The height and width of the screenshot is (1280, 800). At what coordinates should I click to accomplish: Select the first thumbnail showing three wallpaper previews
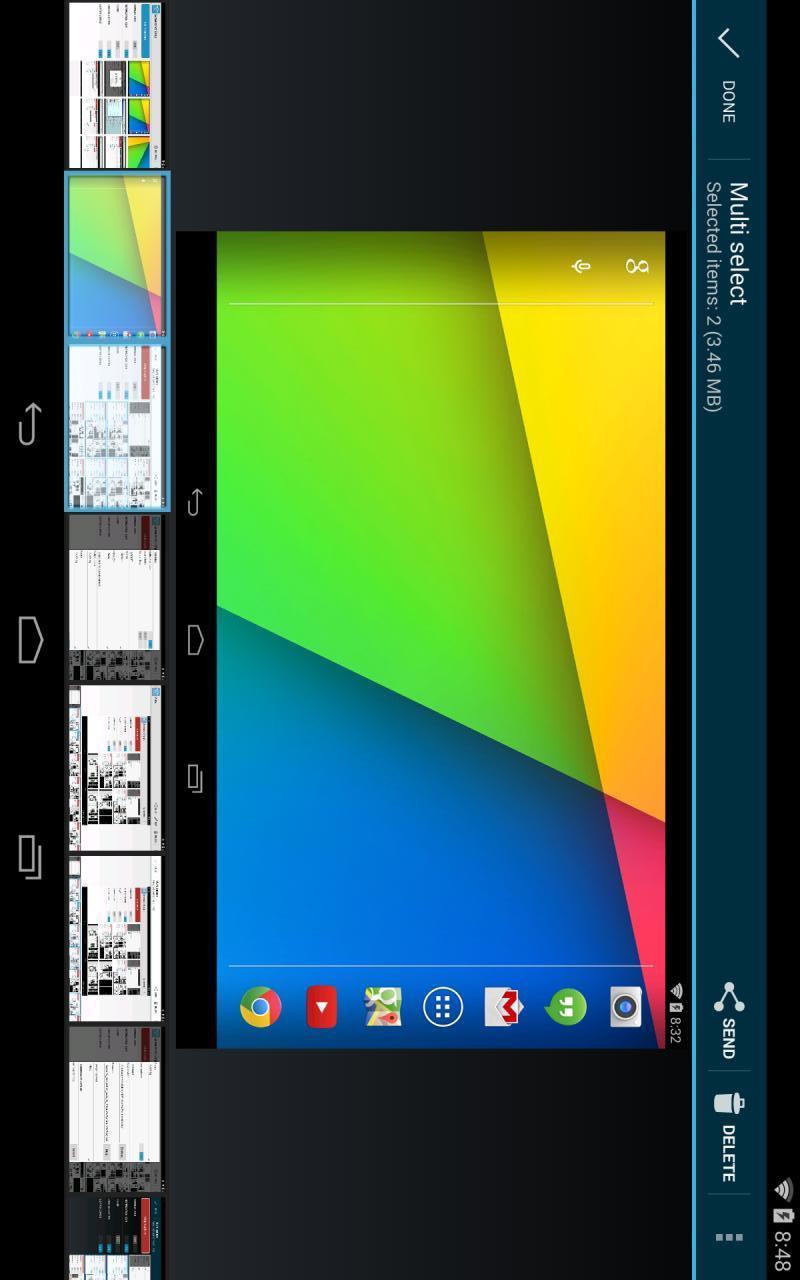point(117,85)
